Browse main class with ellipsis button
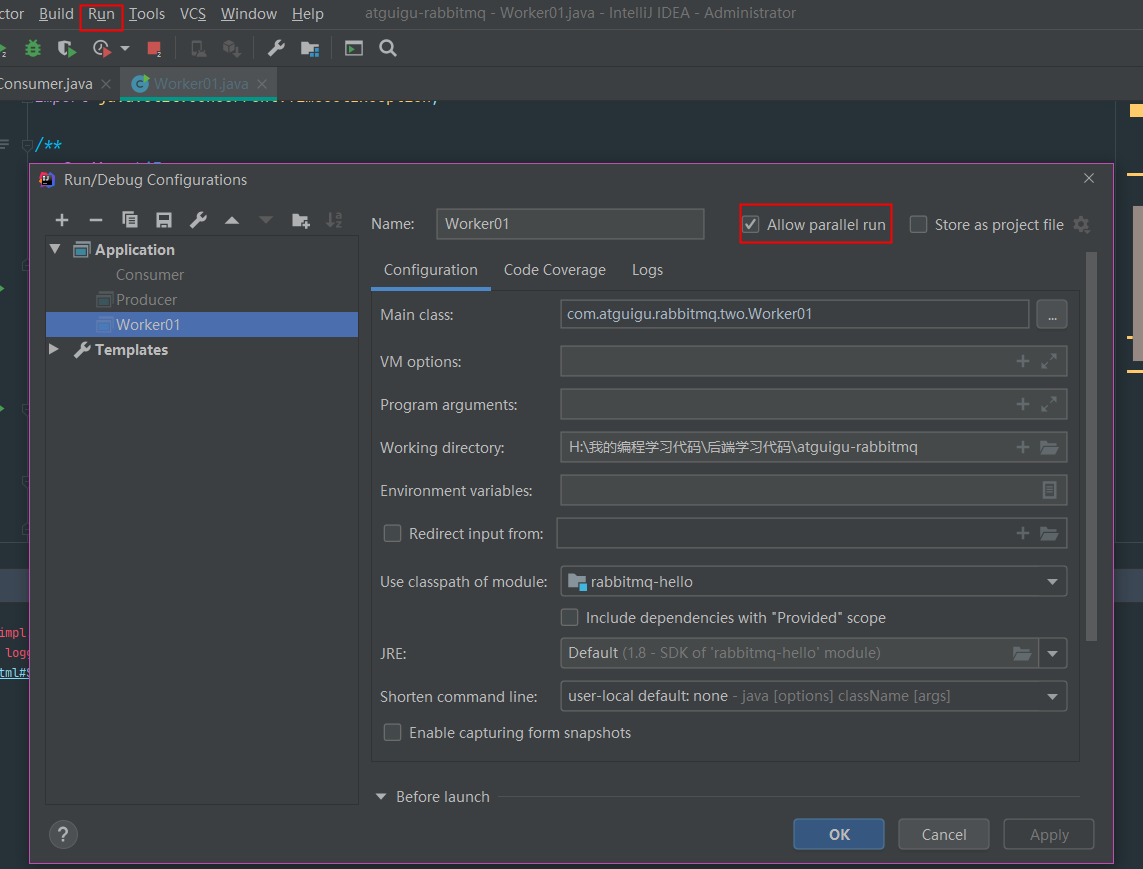Viewport: 1143px width, 869px height. 1051,315
